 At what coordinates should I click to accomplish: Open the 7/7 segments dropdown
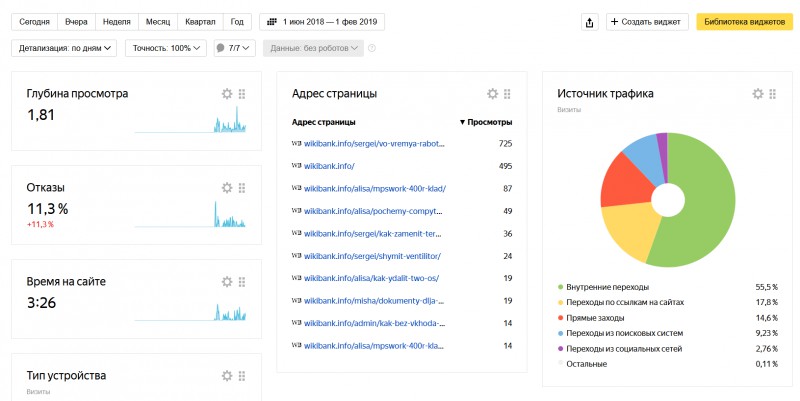pos(234,48)
